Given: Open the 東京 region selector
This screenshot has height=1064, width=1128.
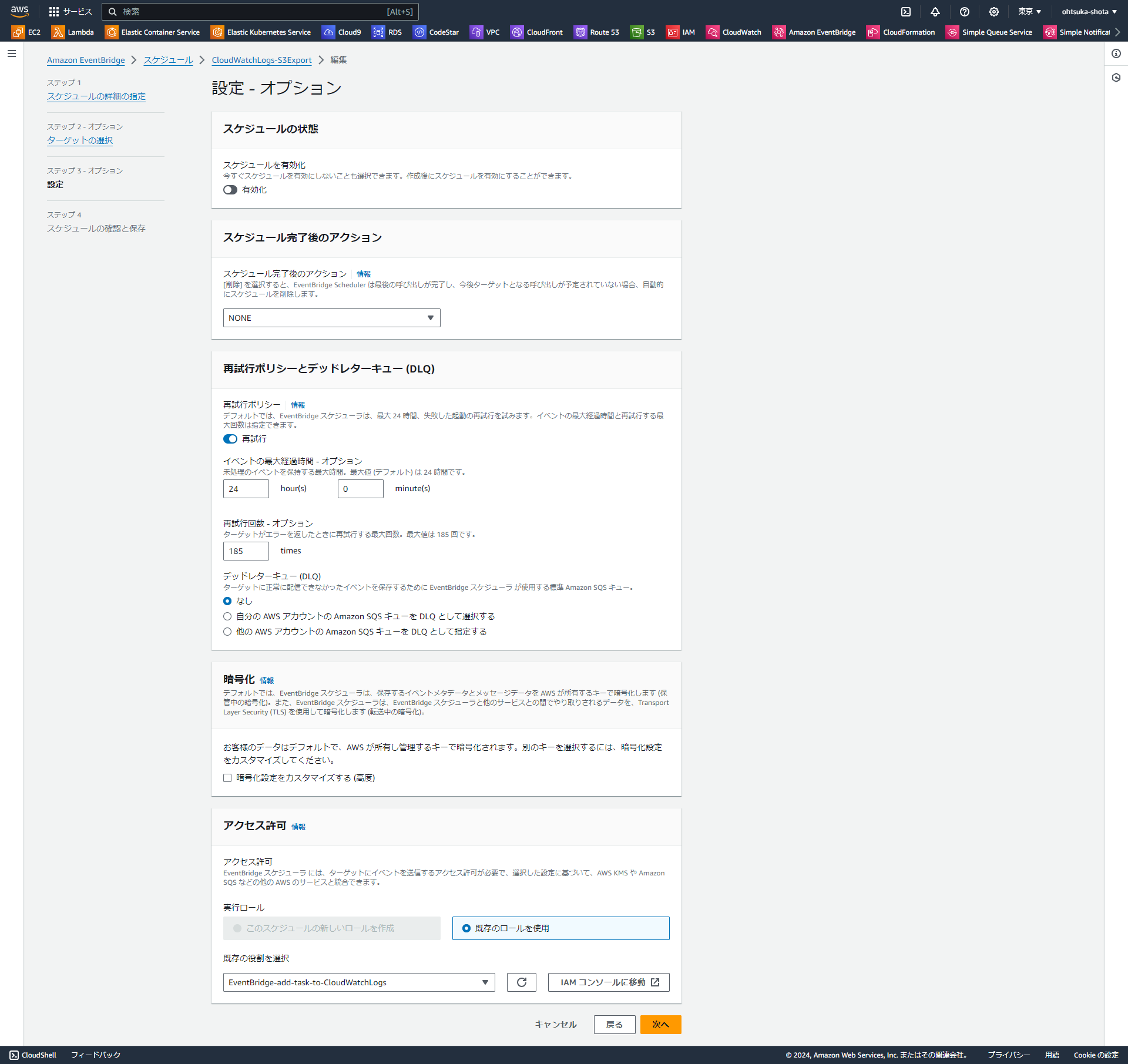Looking at the screenshot, I should tap(1029, 11).
